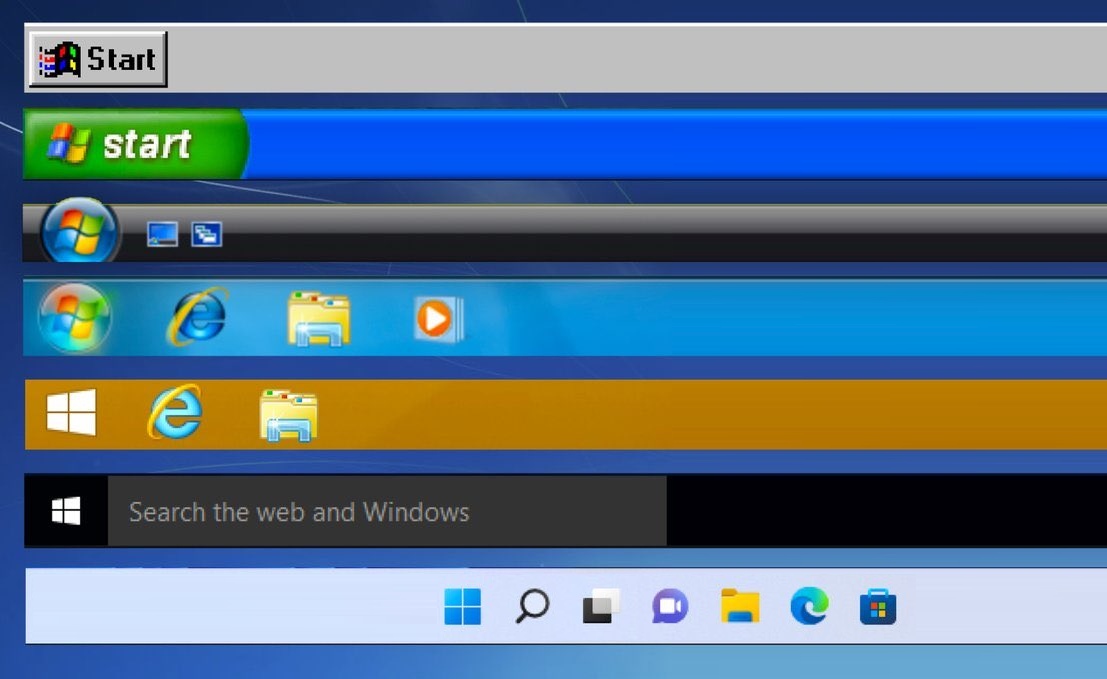Open Microsoft Store on the Windows 11 taskbar
Viewport: 1107px width, 679px height.
(878, 607)
